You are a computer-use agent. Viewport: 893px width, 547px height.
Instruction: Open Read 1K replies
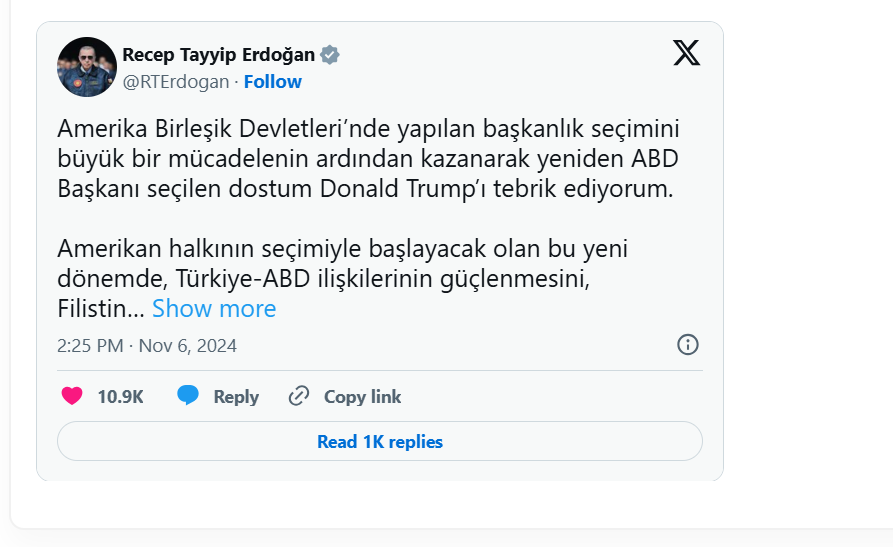(x=380, y=441)
